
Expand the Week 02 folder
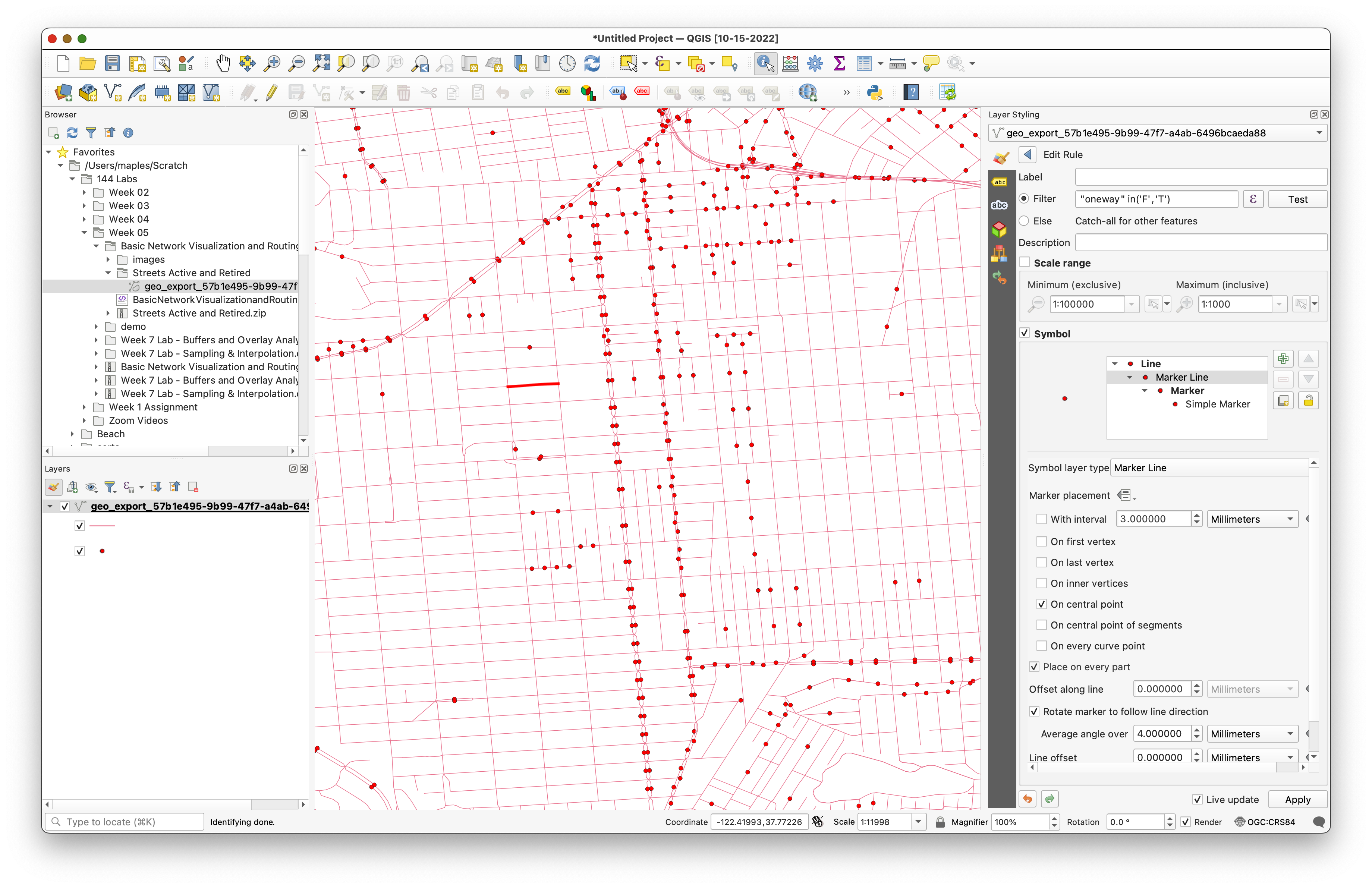[x=84, y=192]
